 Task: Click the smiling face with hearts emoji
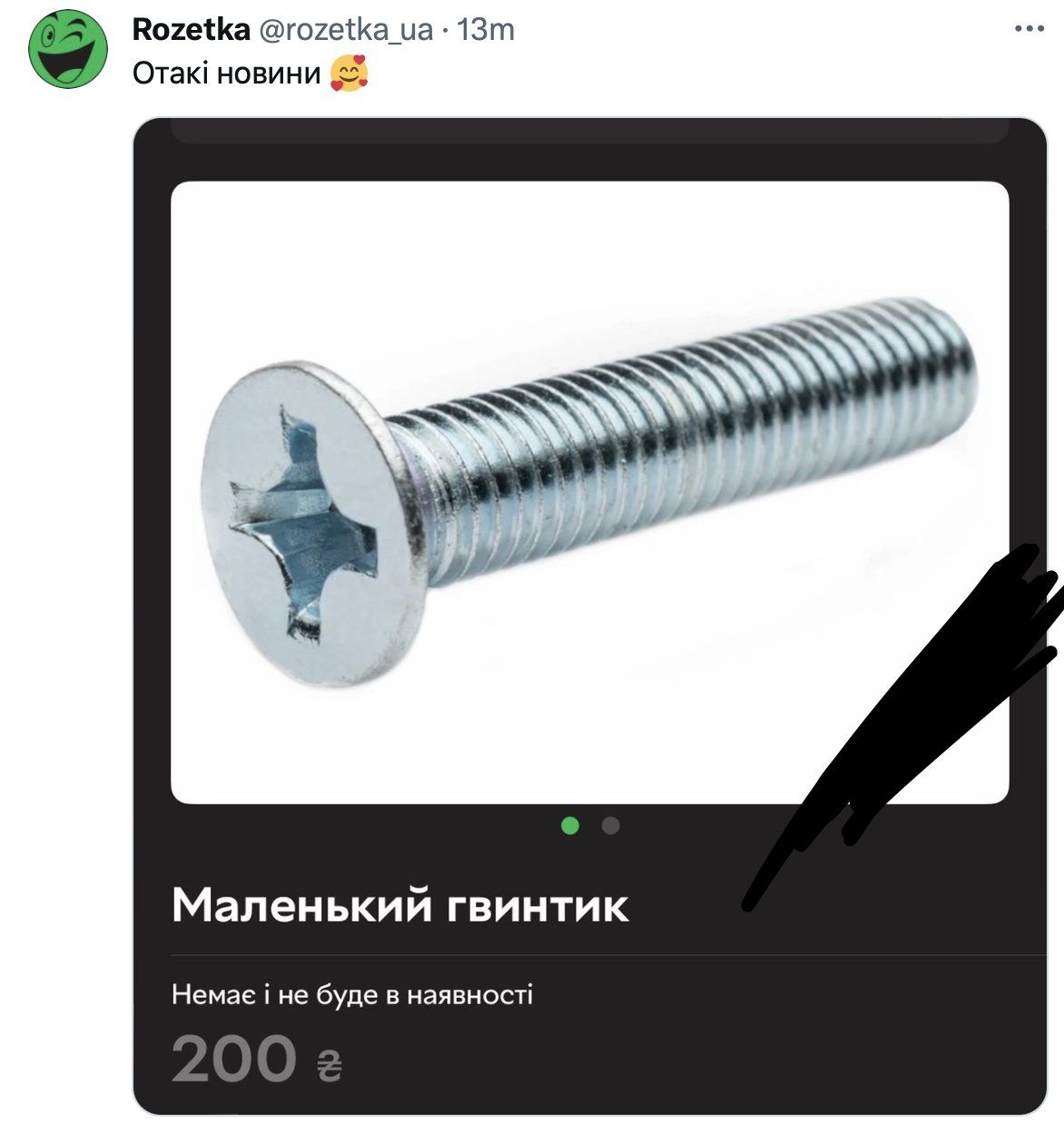click(x=350, y=74)
